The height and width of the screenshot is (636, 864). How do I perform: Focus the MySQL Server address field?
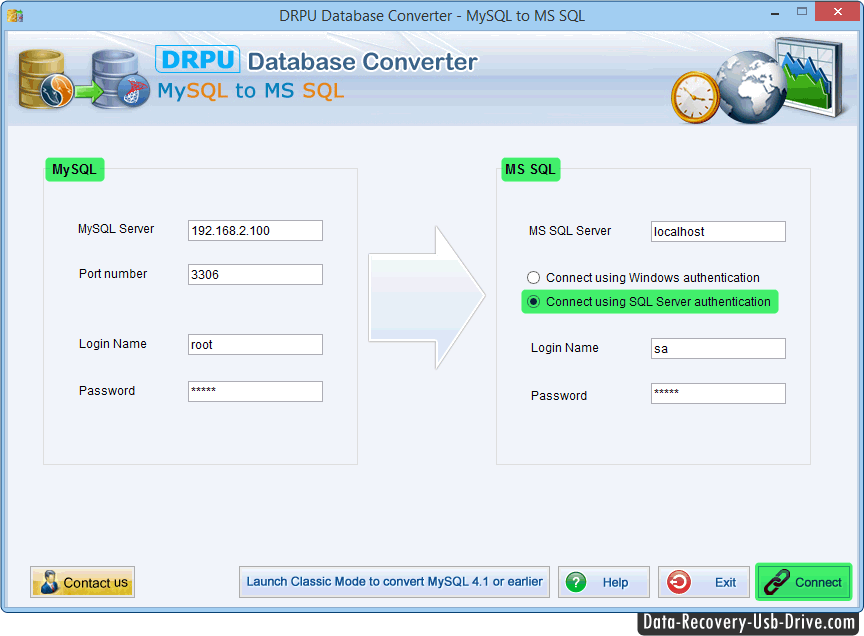tap(255, 230)
